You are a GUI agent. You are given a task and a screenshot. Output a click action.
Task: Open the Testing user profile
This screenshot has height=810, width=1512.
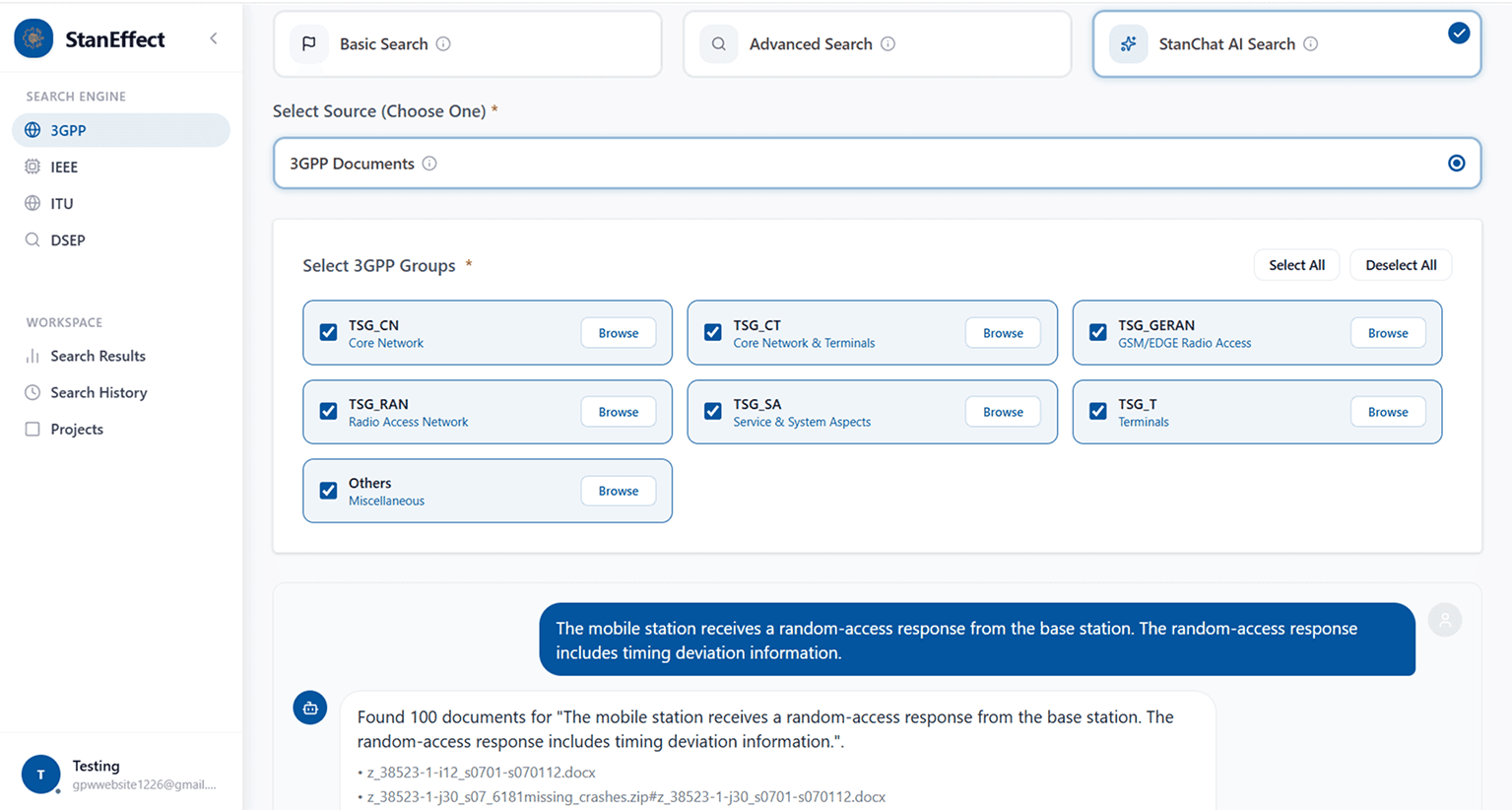[x=121, y=775]
